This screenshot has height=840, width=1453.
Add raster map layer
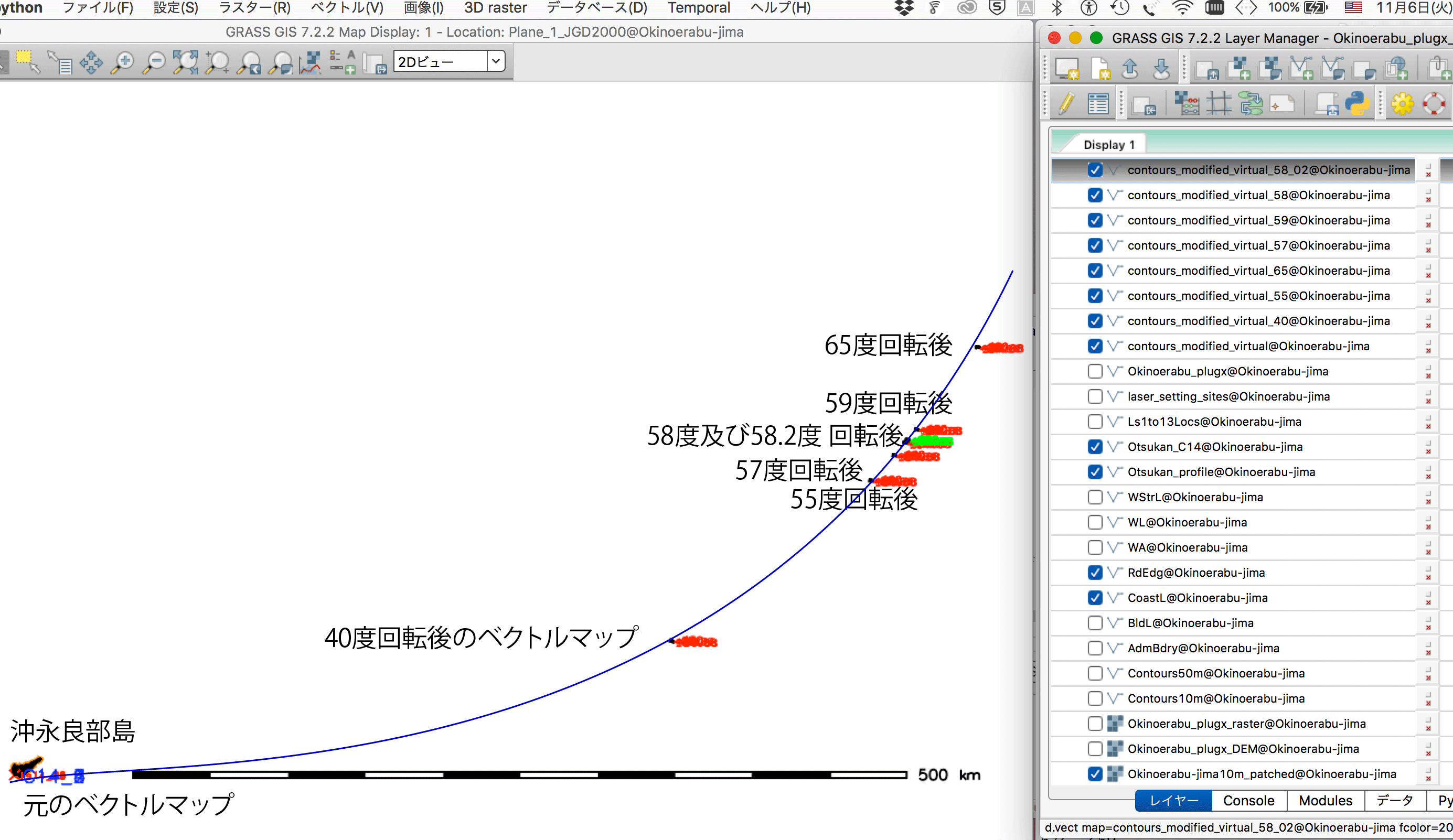click(1238, 69)
